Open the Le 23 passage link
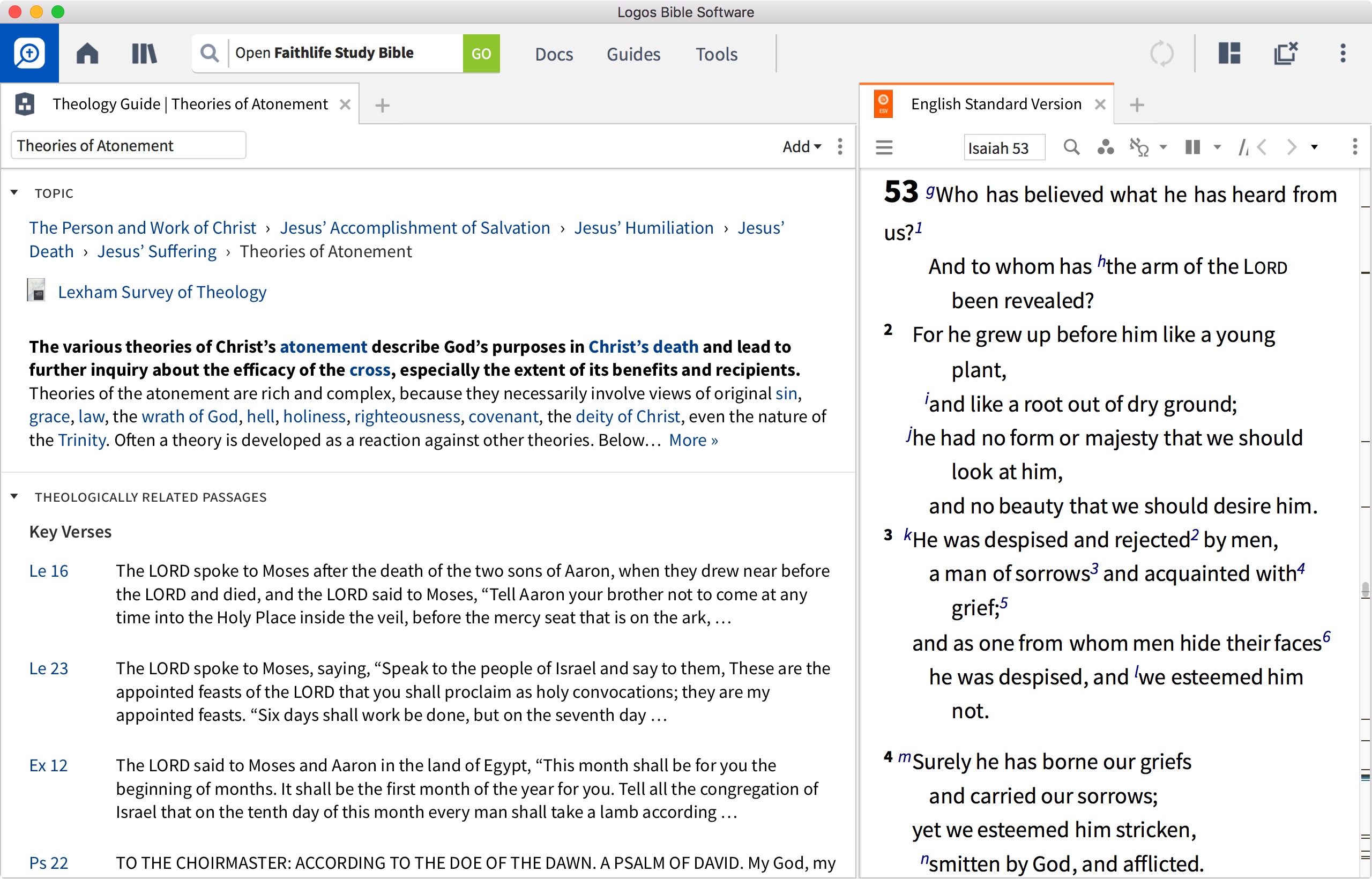 point(49,668)
